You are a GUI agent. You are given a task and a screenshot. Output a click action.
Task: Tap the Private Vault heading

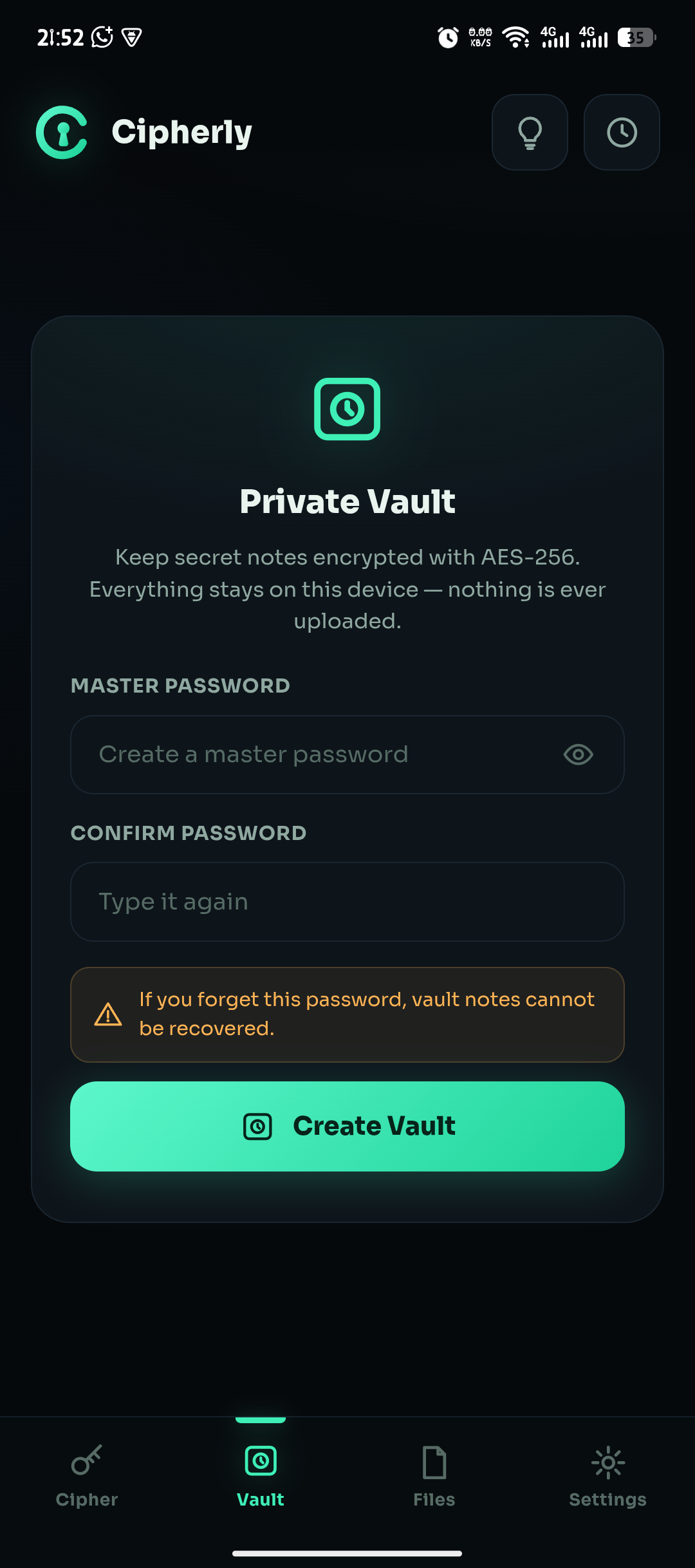347,501
